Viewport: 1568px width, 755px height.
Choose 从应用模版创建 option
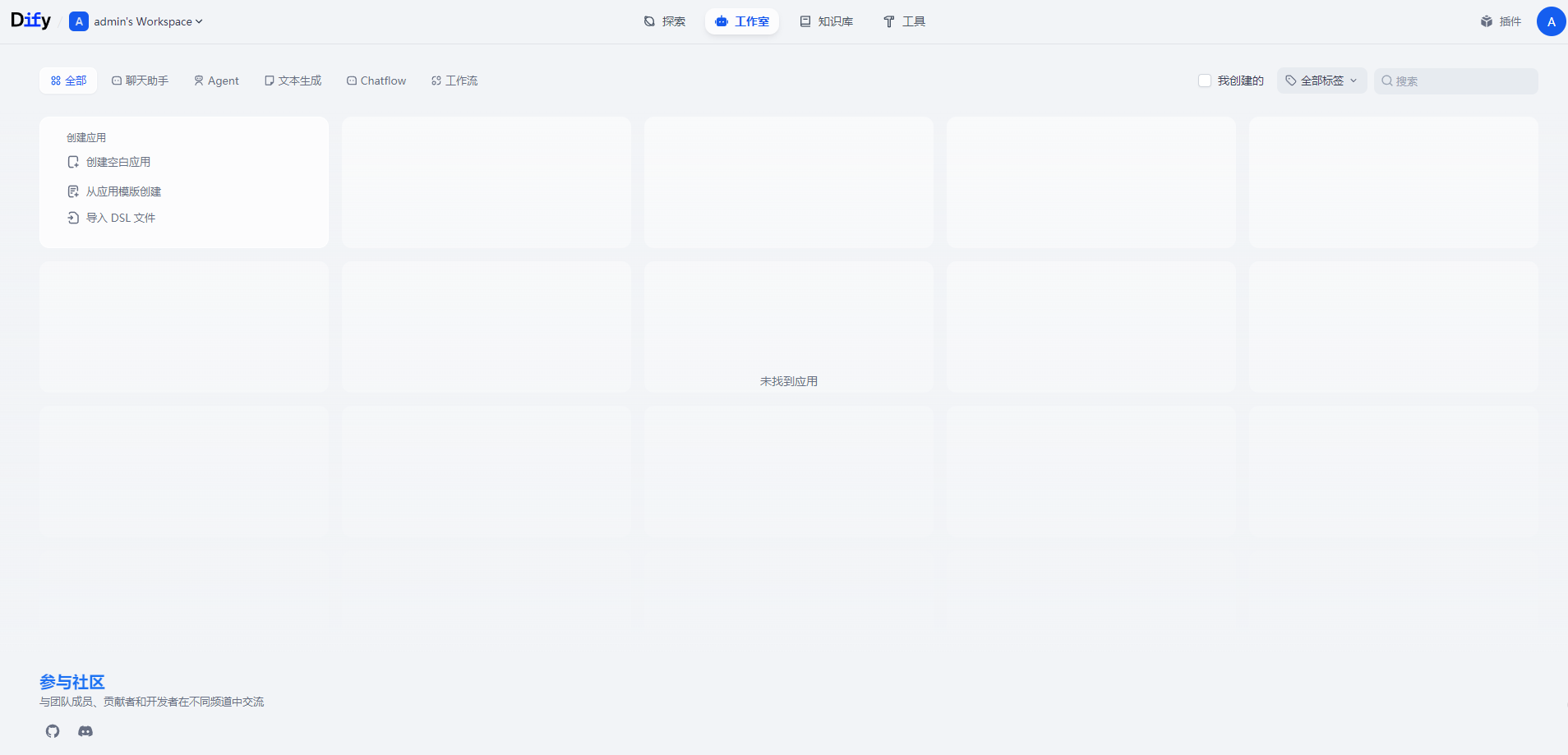[123, 191]
